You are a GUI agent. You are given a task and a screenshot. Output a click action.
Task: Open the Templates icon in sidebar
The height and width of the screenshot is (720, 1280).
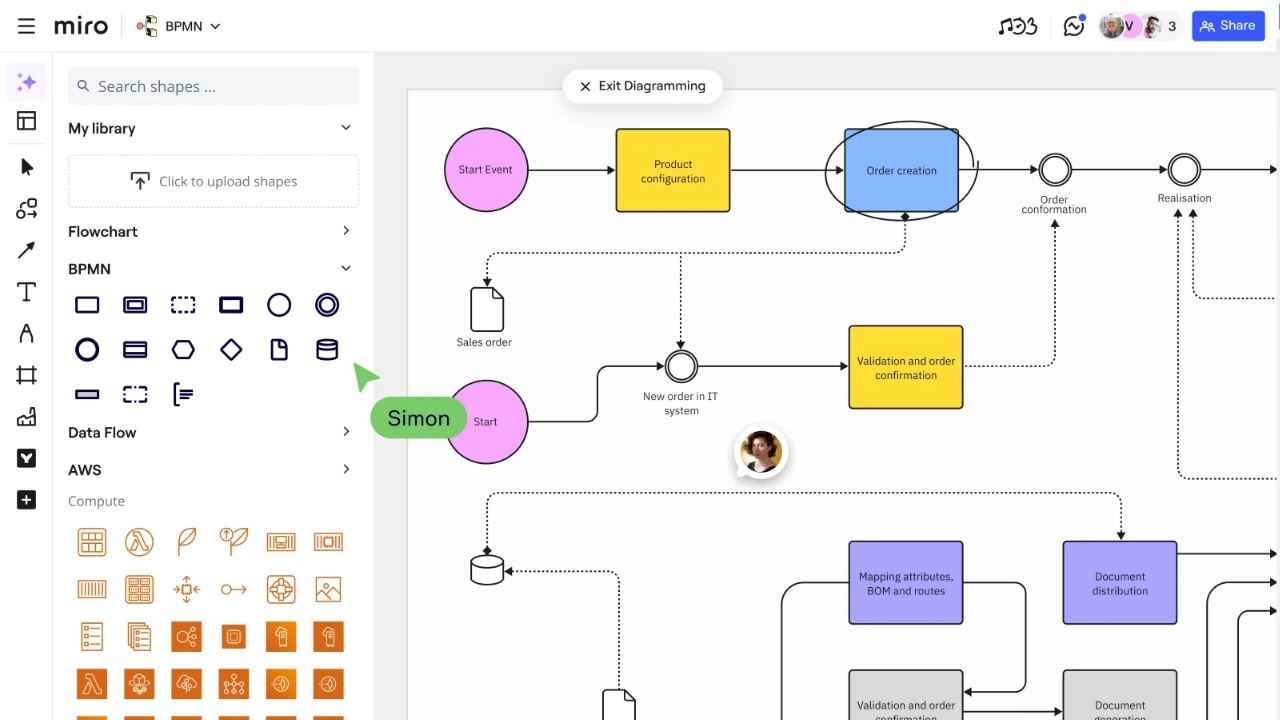27,121
